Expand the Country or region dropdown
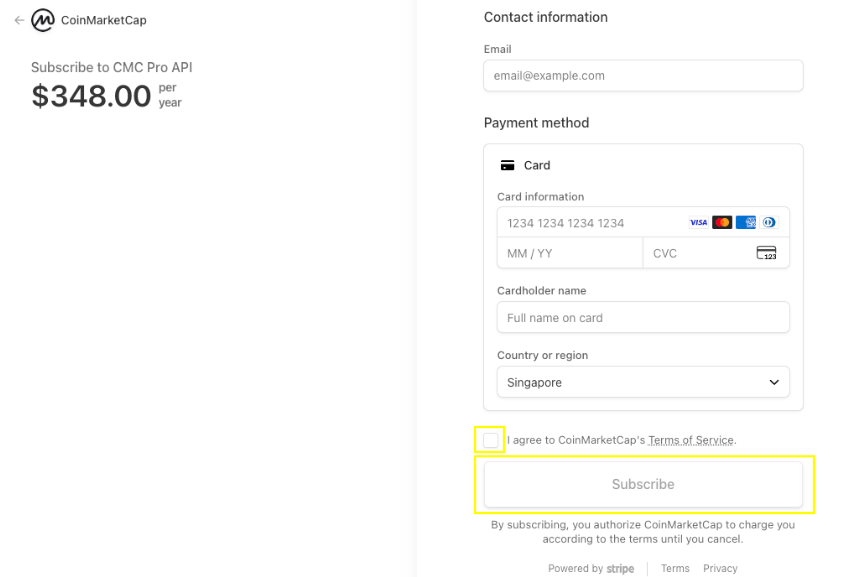Image resolution: width=860 pixels, height=577 pixels. tap(643, 382)
